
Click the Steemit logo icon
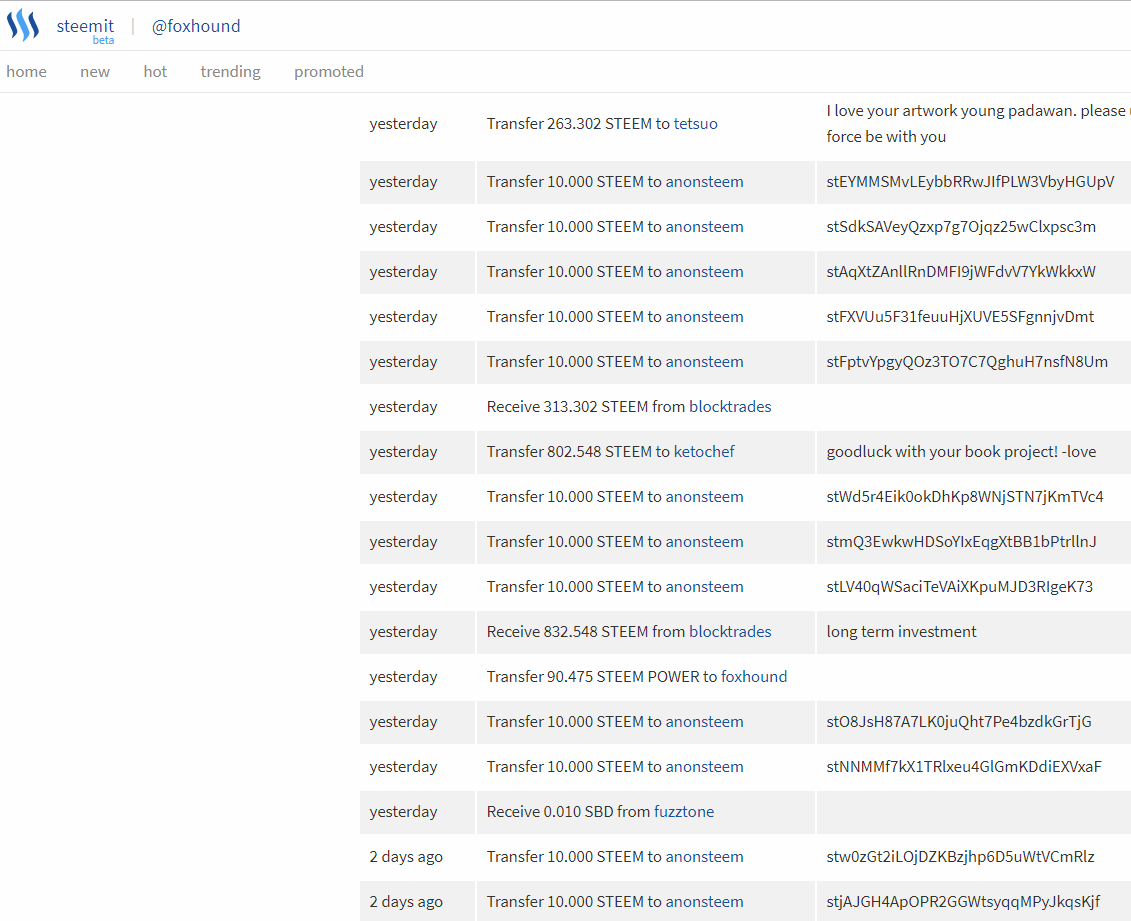[x=23, y=25]
